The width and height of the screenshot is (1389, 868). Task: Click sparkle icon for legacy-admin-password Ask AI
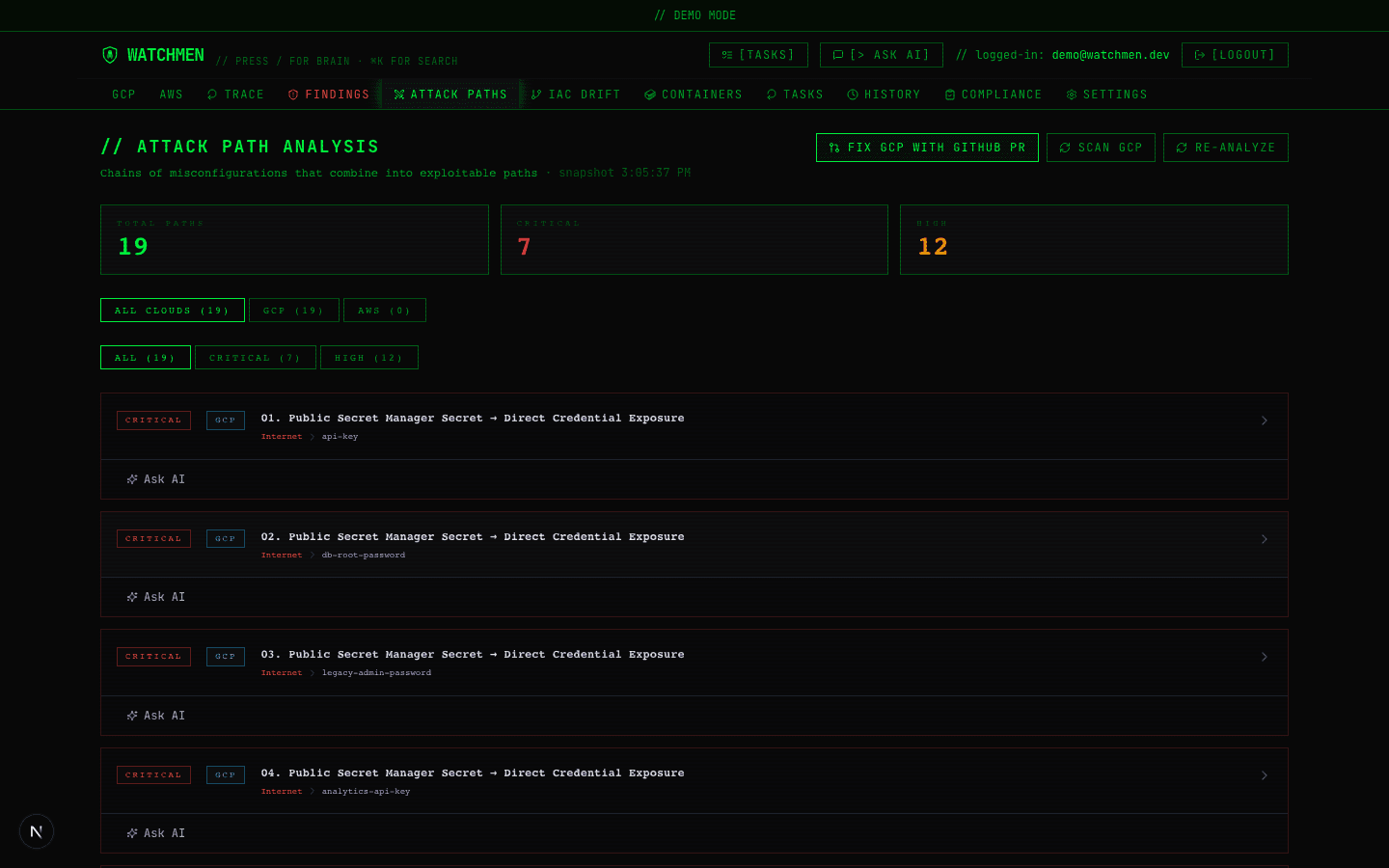tap(132, 716)
